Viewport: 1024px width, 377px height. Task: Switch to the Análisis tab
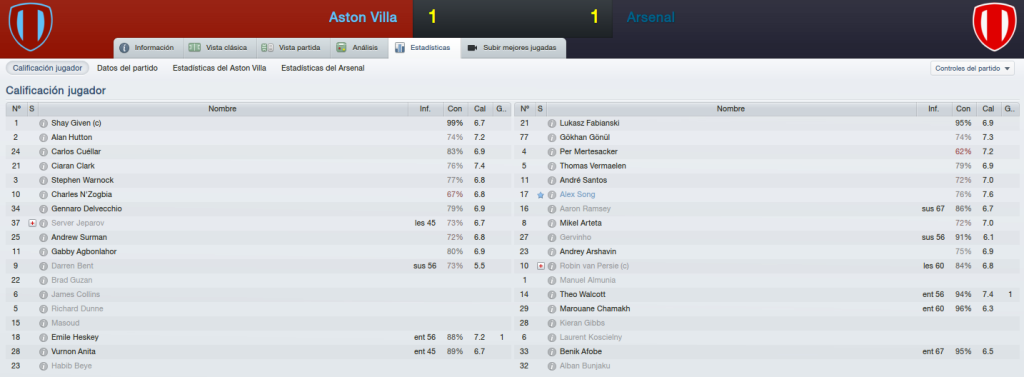point(359,48)
